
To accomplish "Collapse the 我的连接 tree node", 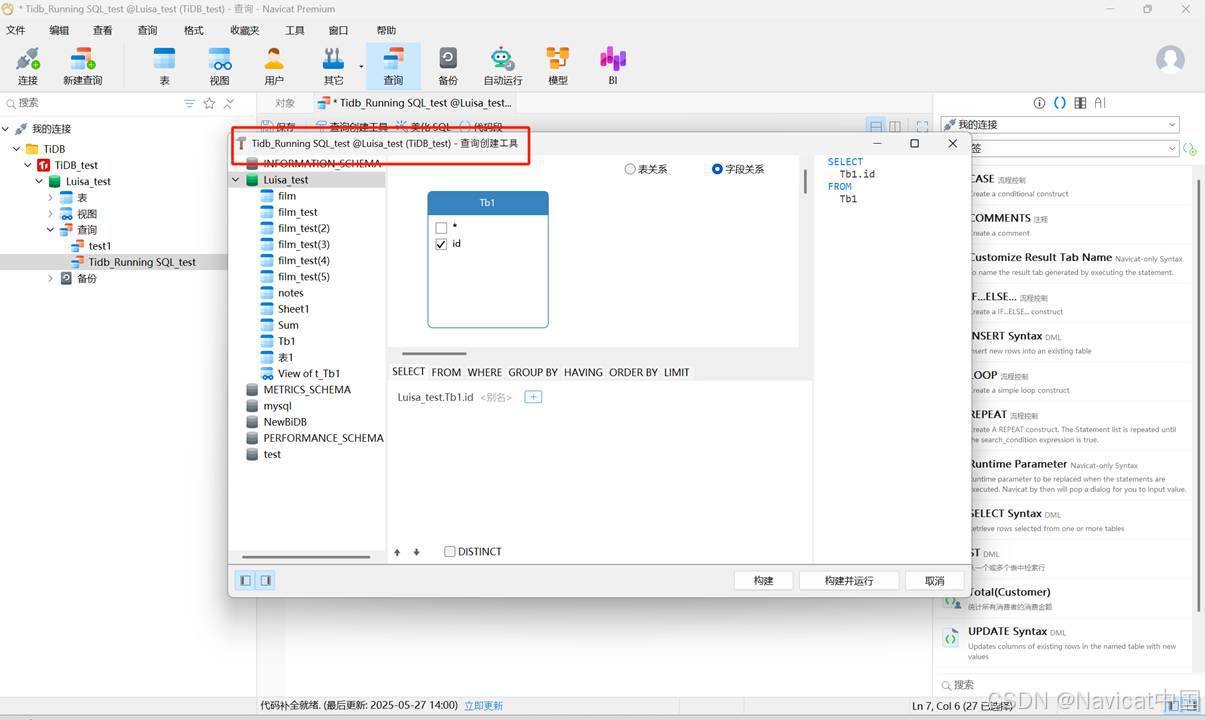I will click(x=6, y=129).
